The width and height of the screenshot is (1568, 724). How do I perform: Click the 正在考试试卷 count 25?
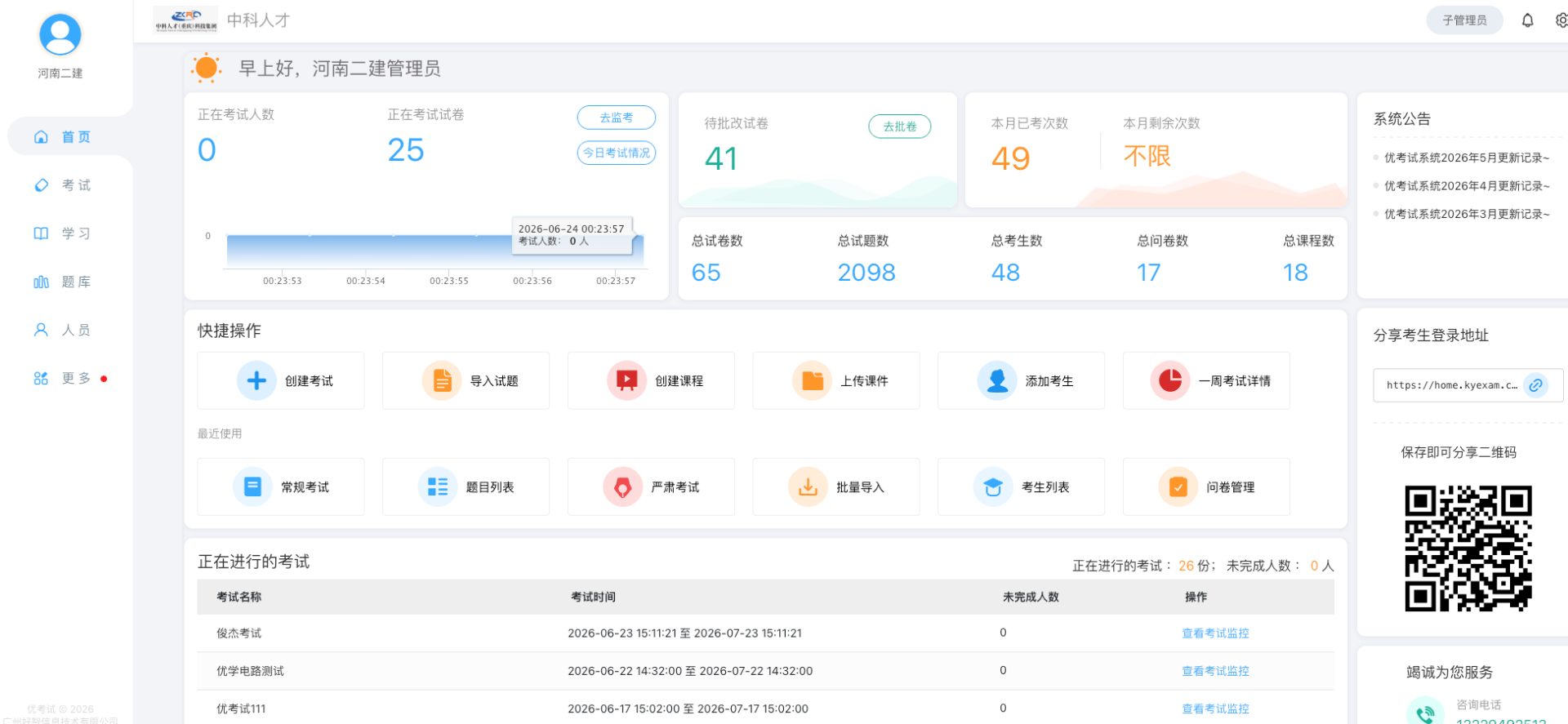pos(406,150)
